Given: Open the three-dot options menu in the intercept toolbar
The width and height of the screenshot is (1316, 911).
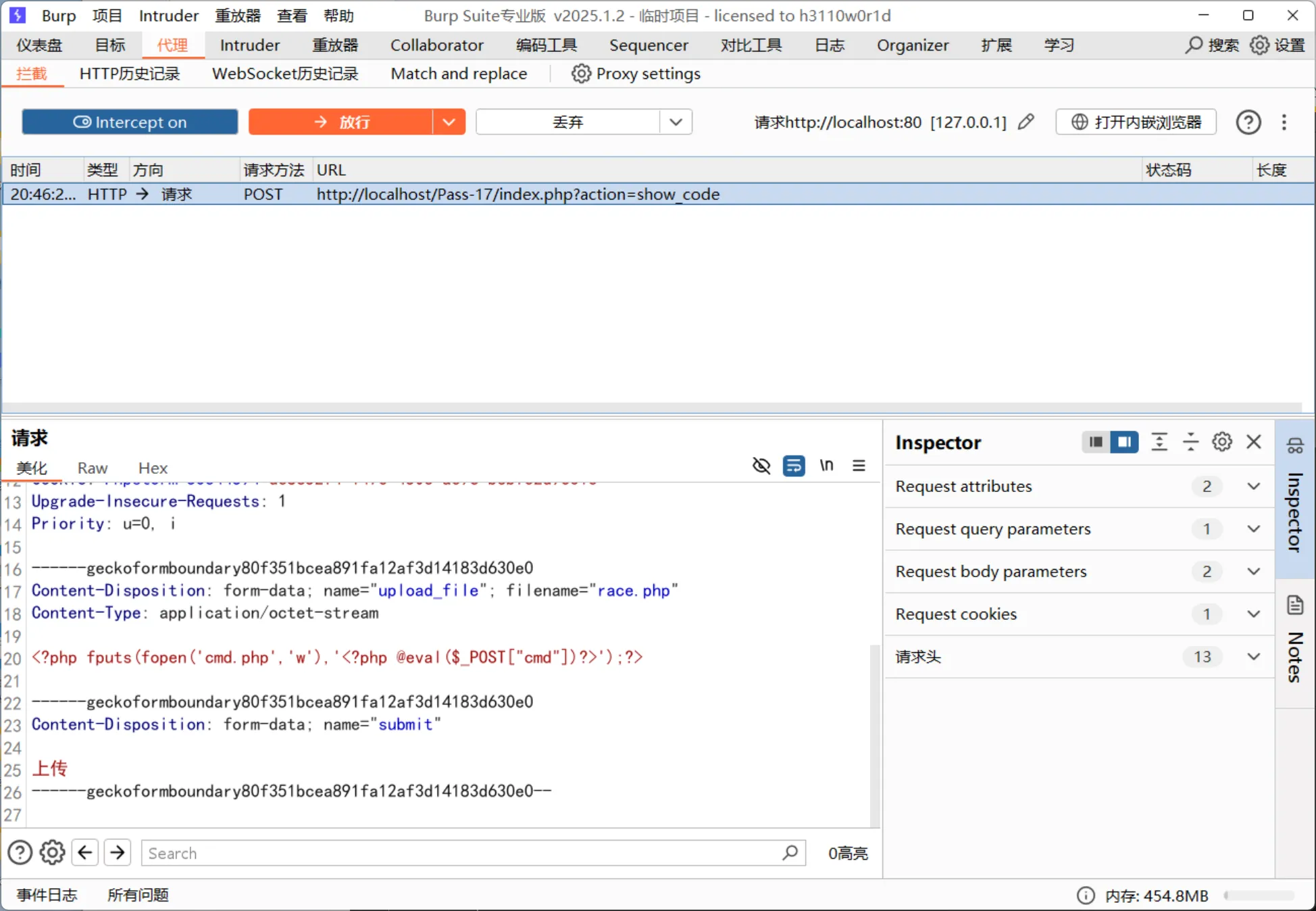Looking at the screenshot, I should pos(1284,122).
